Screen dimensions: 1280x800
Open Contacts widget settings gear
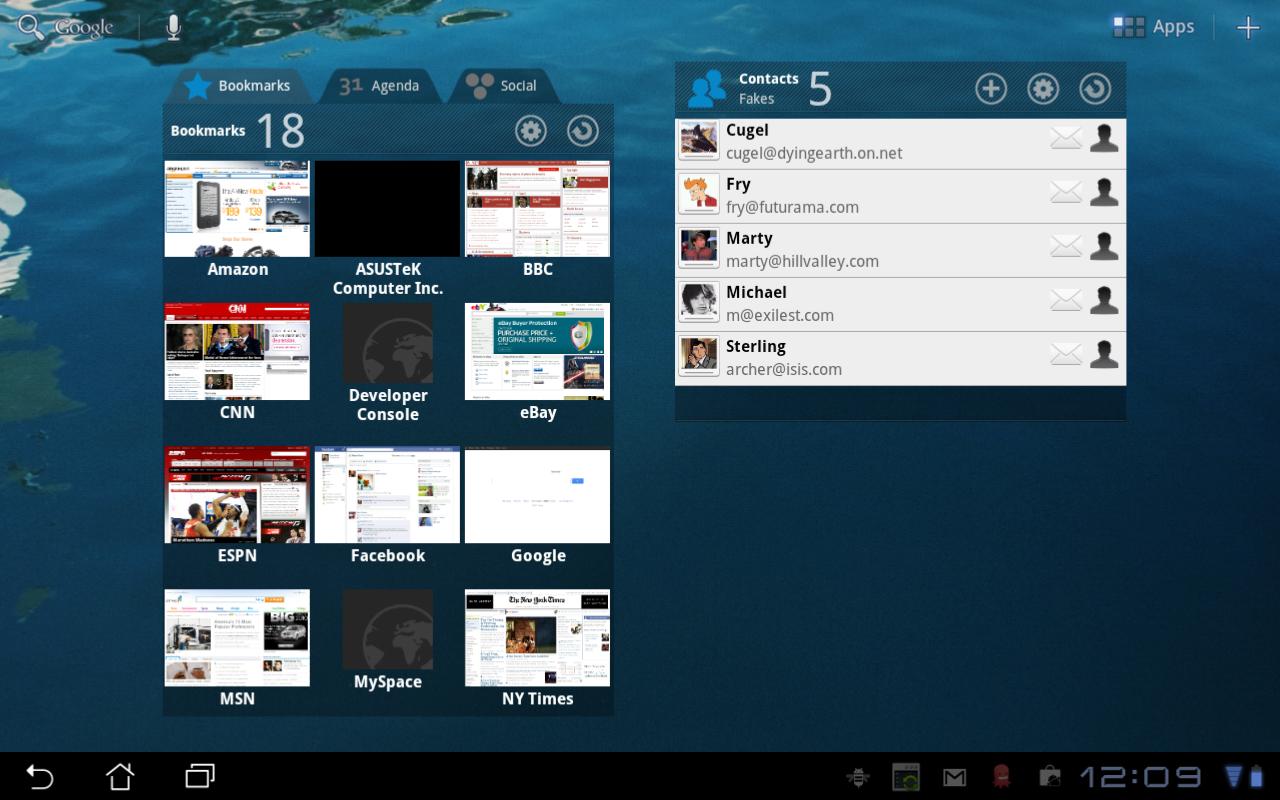[1043, 89]
